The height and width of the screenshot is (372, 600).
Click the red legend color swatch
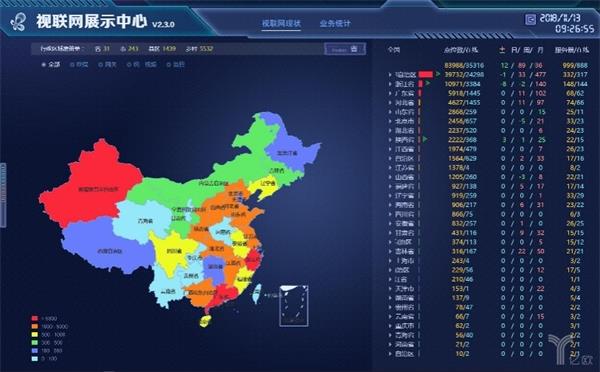coord(35,318)
